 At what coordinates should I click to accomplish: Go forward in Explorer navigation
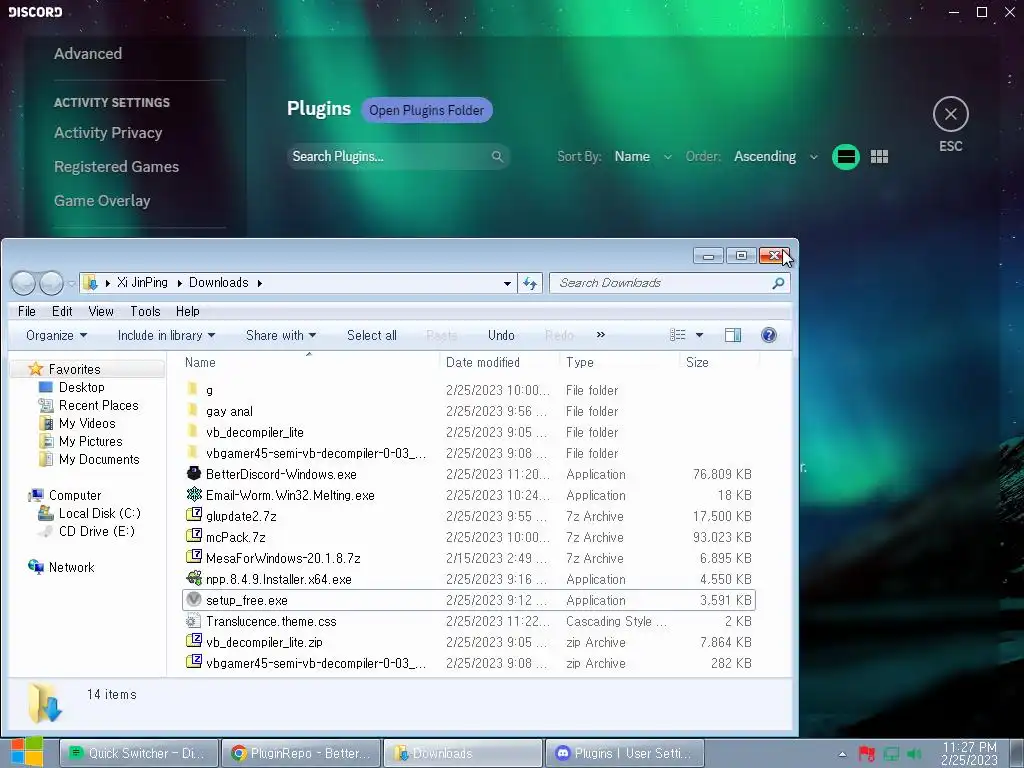(51, 283)
